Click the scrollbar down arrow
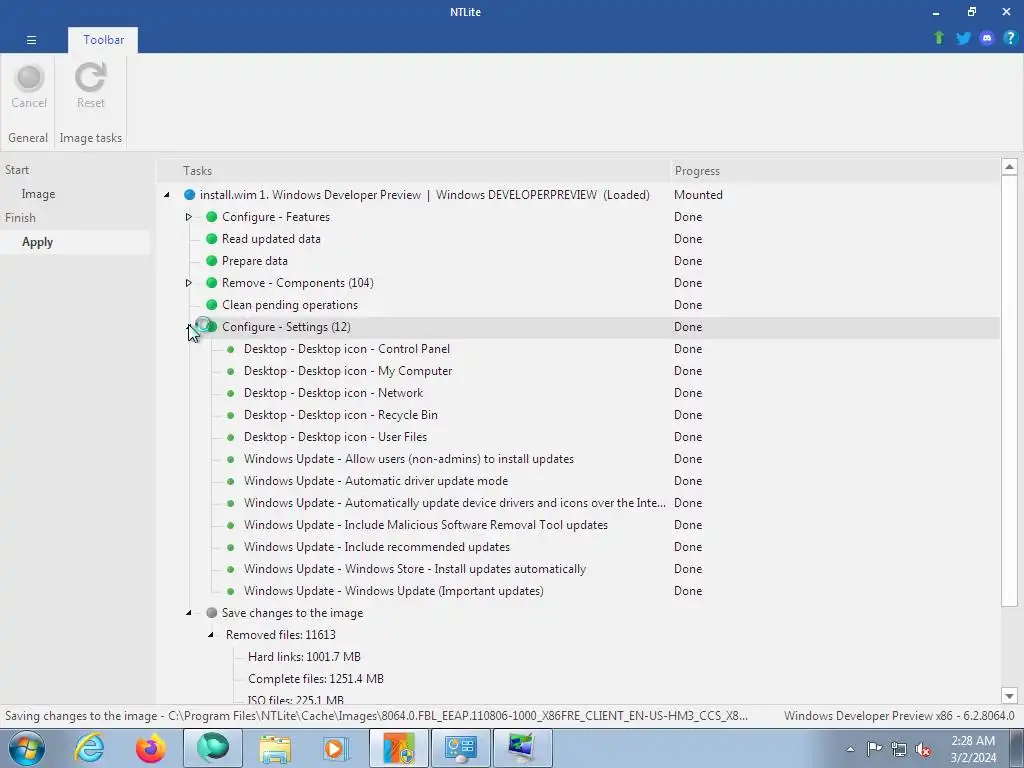 1009,696
